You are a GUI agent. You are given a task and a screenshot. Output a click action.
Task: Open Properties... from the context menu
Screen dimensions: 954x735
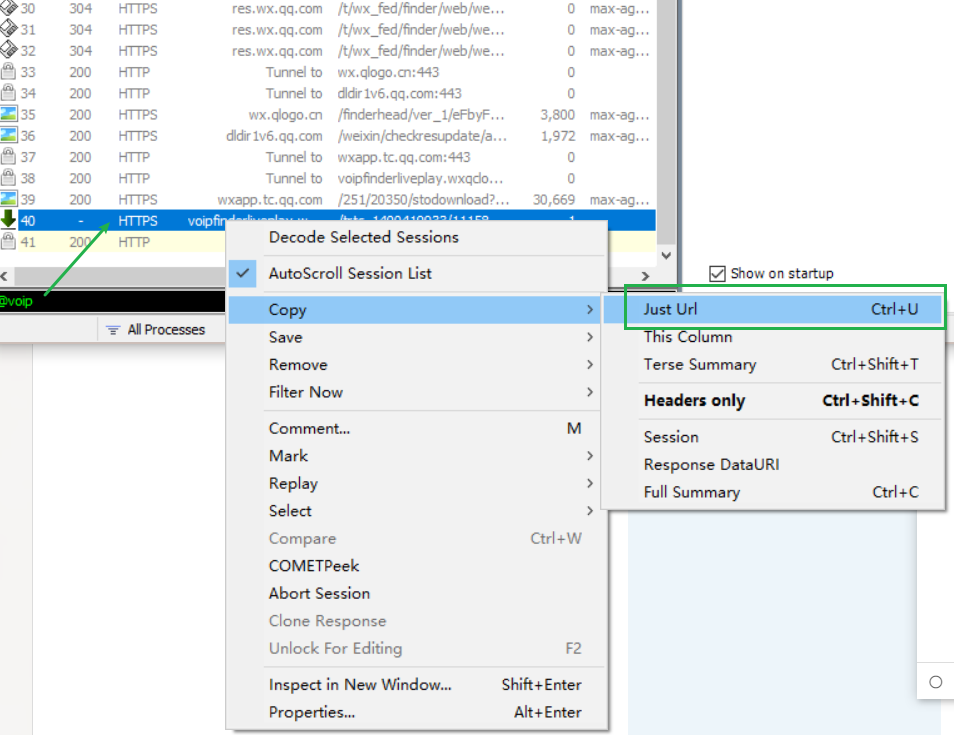[312, 713]
